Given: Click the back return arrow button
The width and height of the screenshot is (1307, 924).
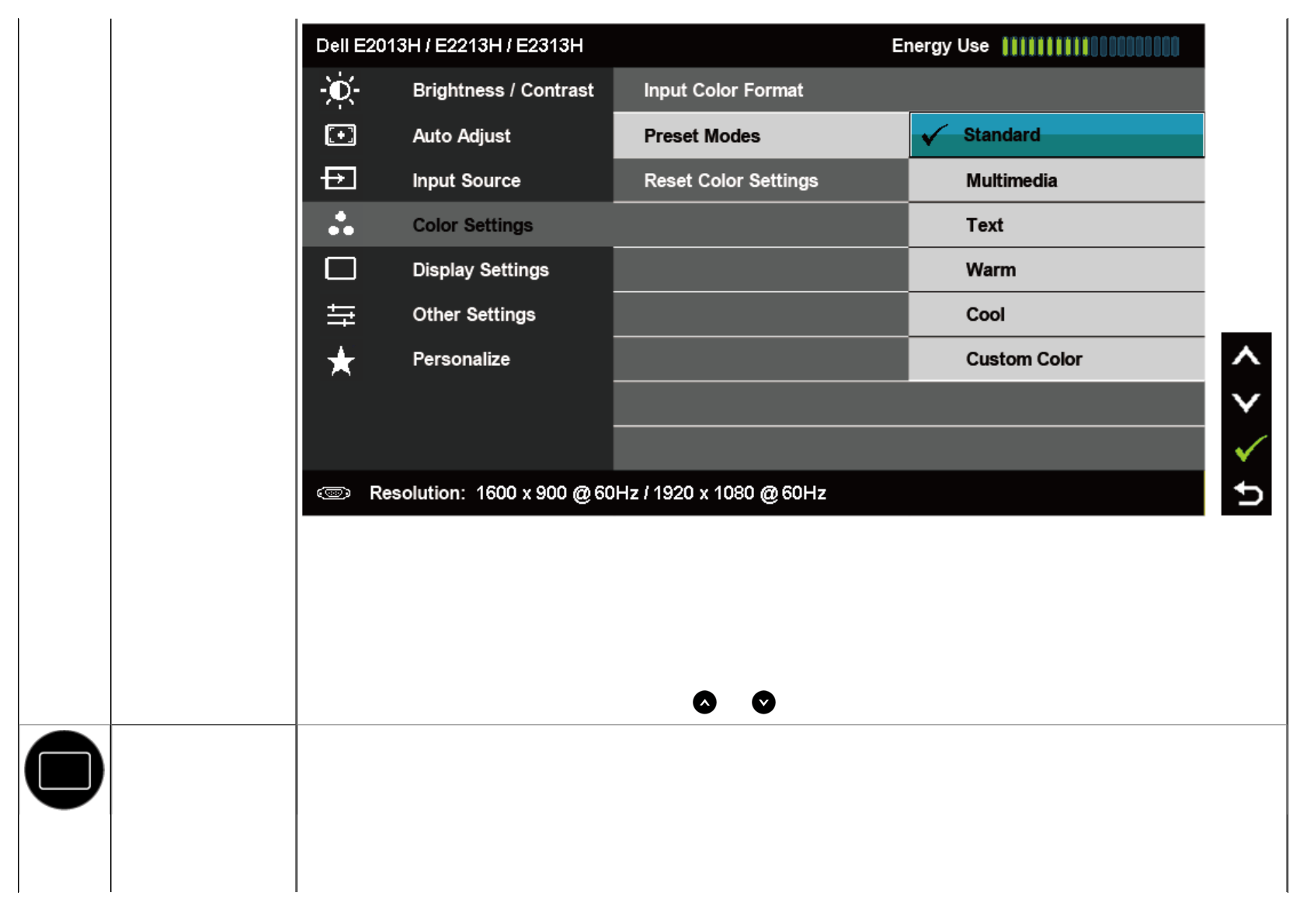Looking at the screenshot, I should point(1248,493).
